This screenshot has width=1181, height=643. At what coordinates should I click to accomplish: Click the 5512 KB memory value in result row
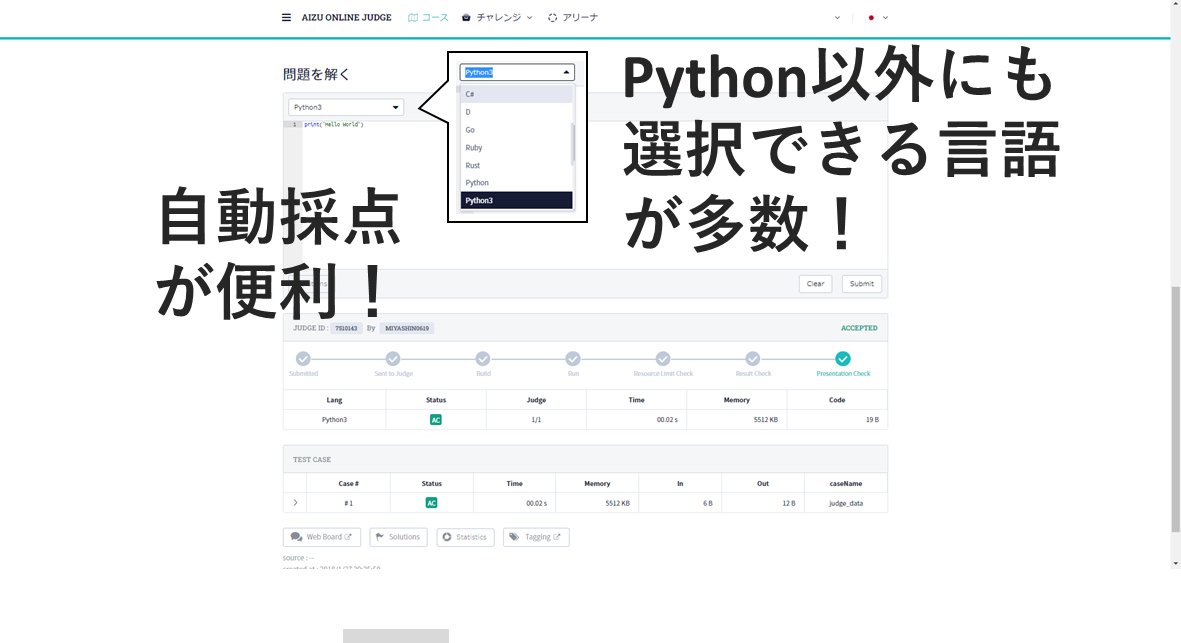[765, 419]
